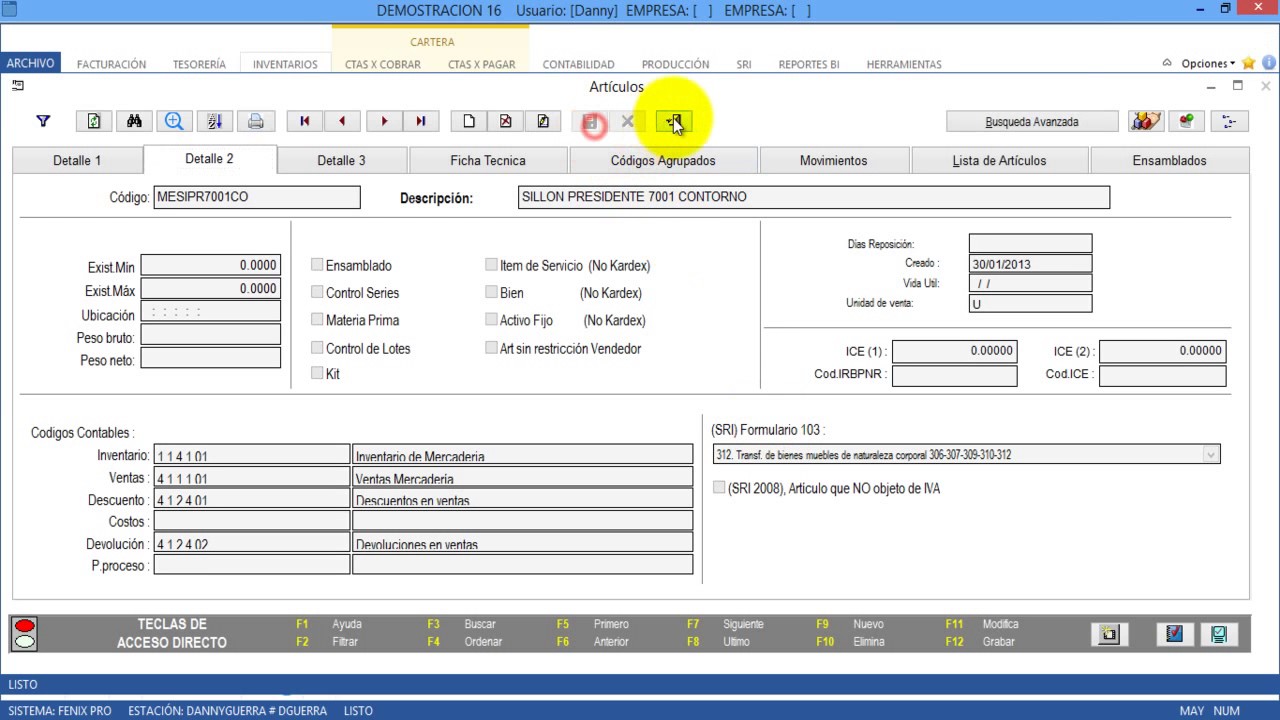Switch to the Detalle 3 tab

pos(341,160)
